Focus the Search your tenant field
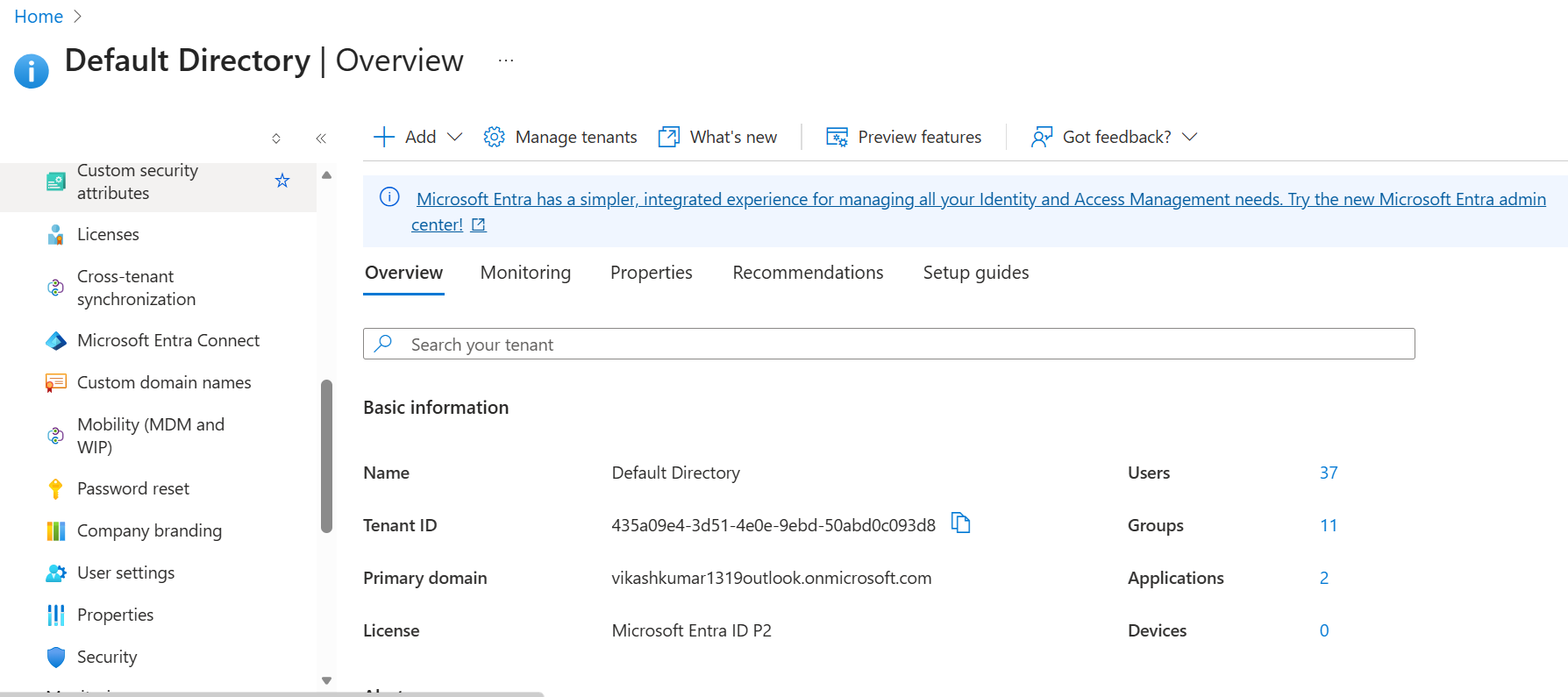 [x=888, y=344]
